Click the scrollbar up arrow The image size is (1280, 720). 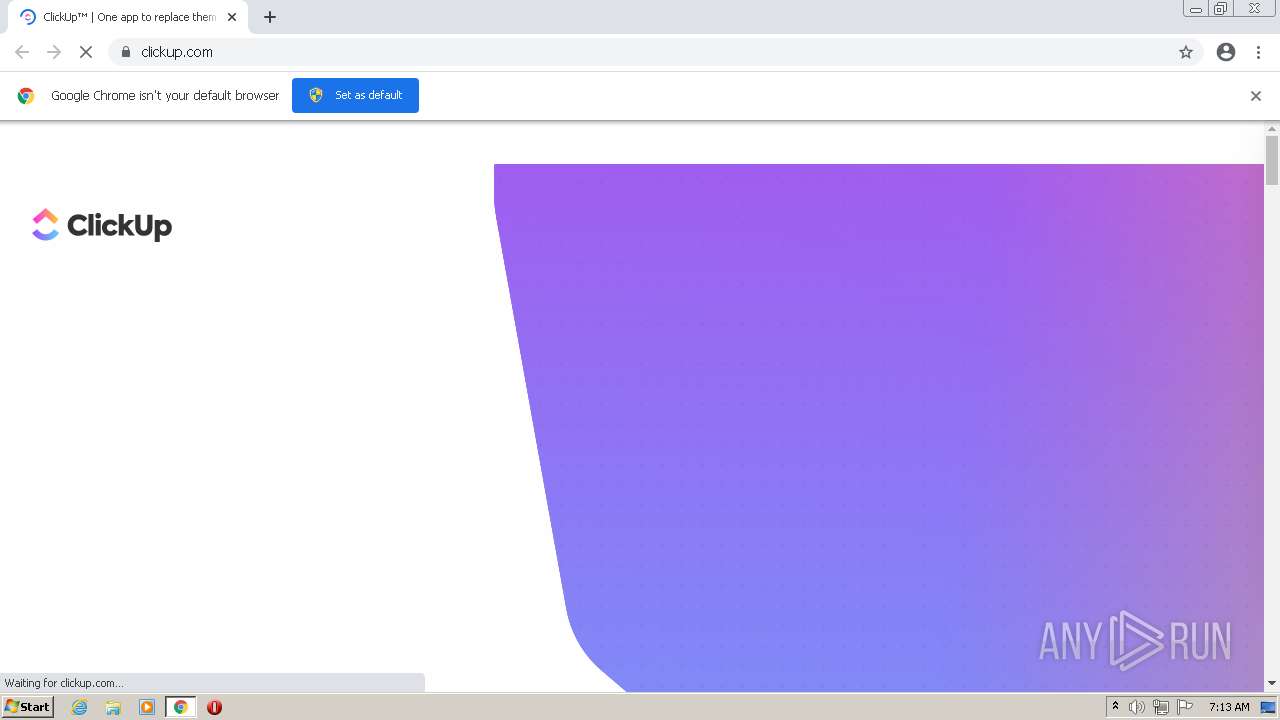tap(1272, 128)
